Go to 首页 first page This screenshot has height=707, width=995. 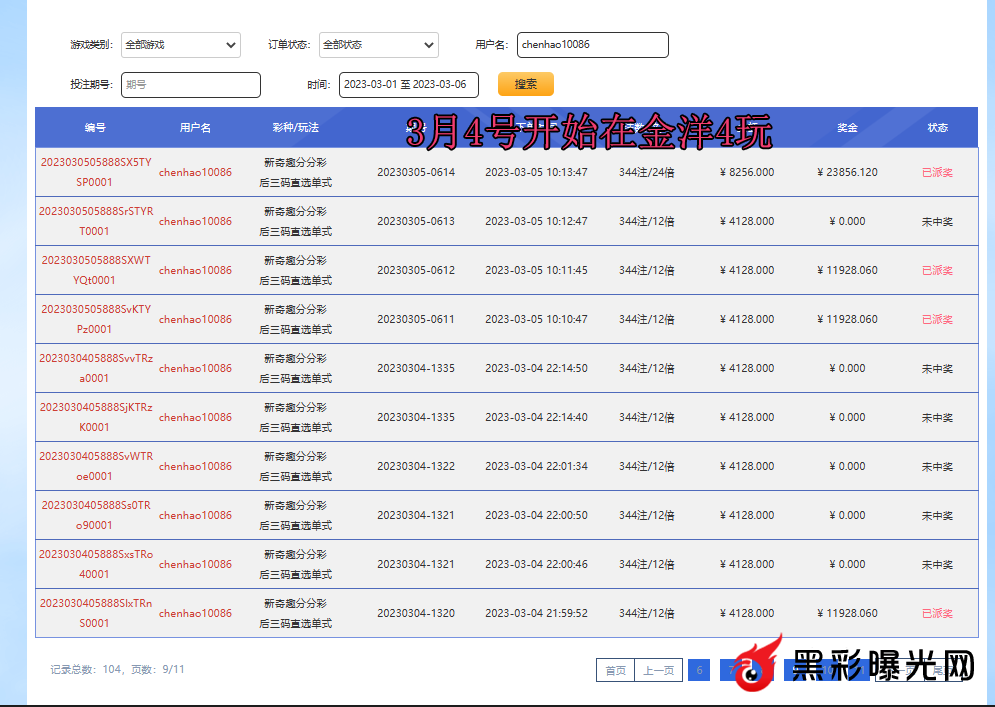(x=615, y=670)
